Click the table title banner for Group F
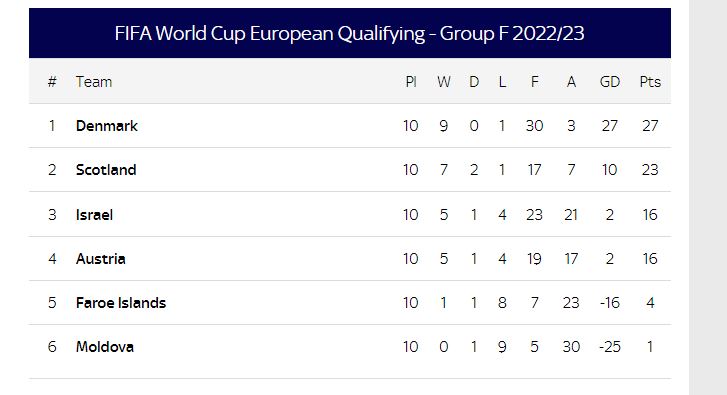The image size is (727, 395). click(350, 33)
